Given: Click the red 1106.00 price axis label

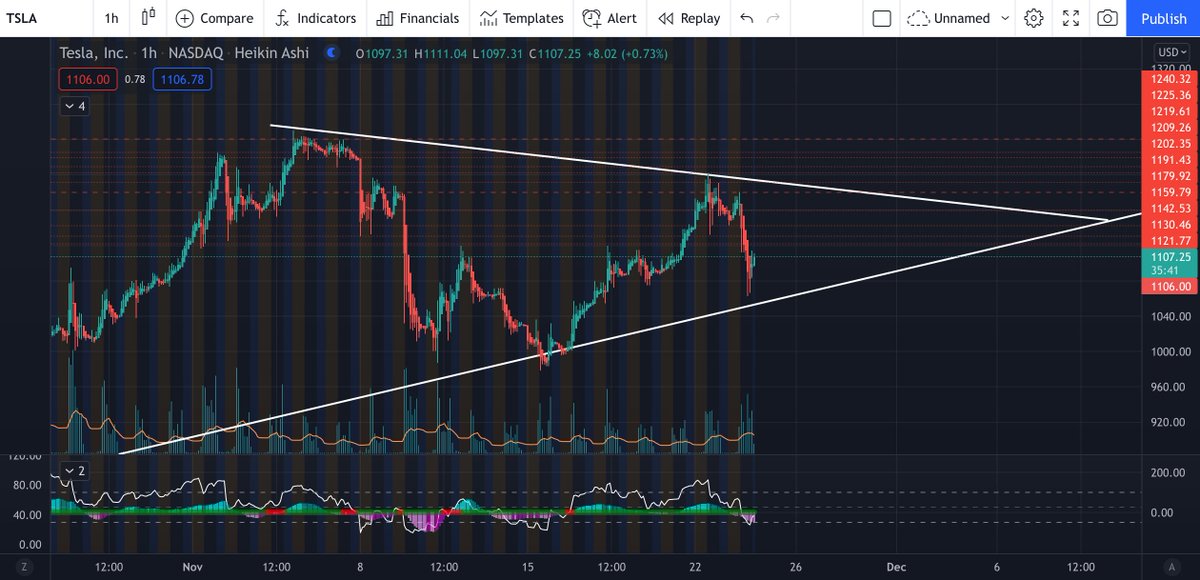Looking at the screenshot, I should point(1170,286).
